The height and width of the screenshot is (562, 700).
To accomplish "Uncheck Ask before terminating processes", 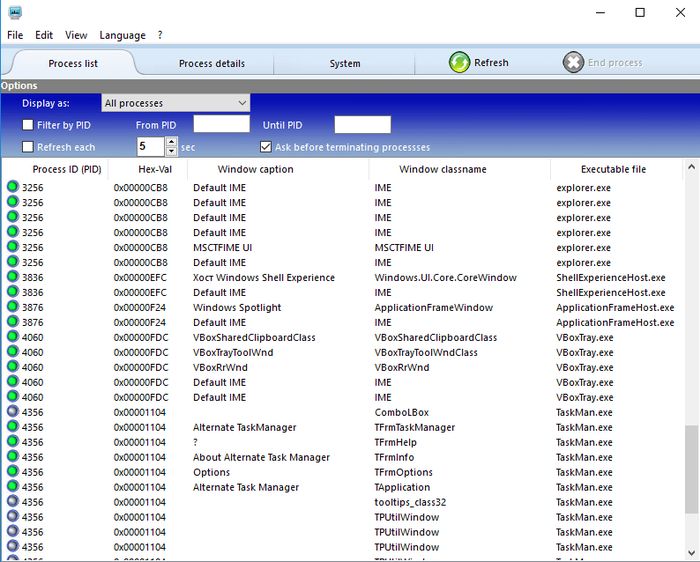I will tap(265, 147).
